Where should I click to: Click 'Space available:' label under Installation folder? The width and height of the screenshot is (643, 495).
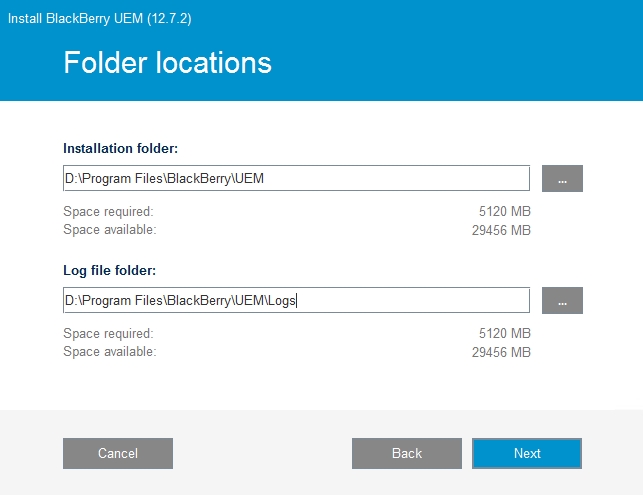(x=109, y=230)
